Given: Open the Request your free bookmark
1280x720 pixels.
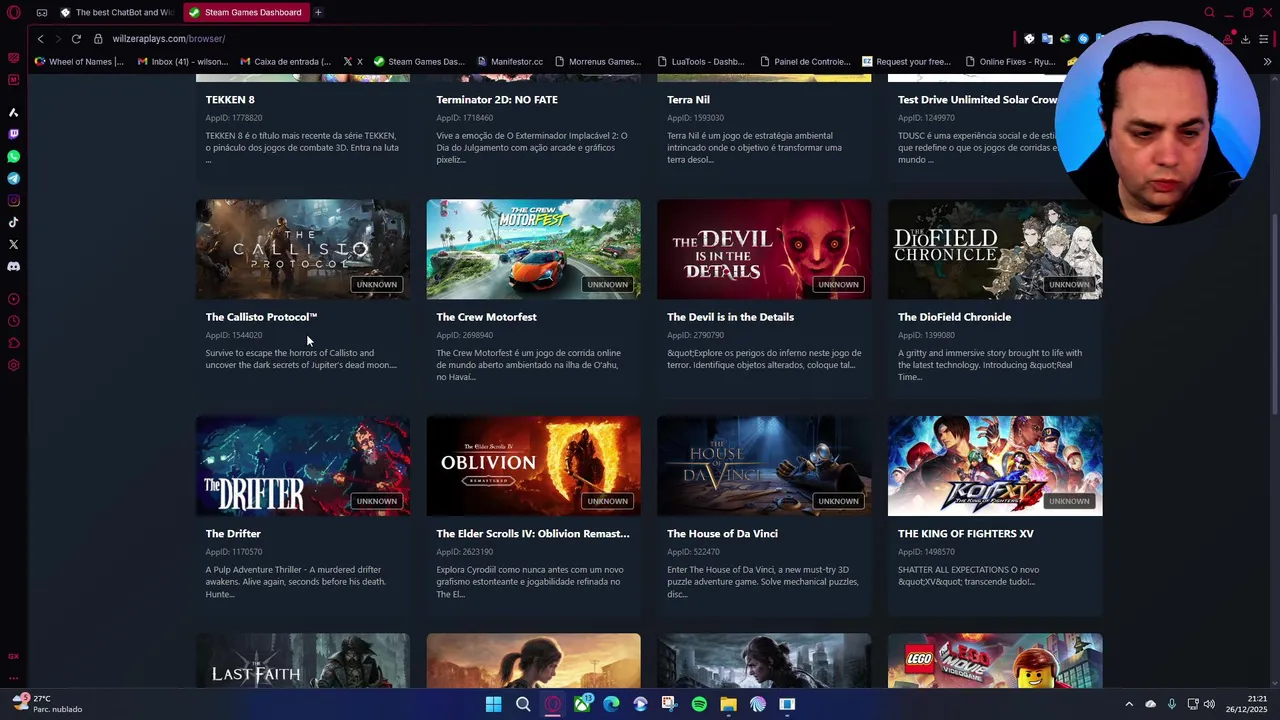Looking at the screenshot, I should tap(906, 61).
